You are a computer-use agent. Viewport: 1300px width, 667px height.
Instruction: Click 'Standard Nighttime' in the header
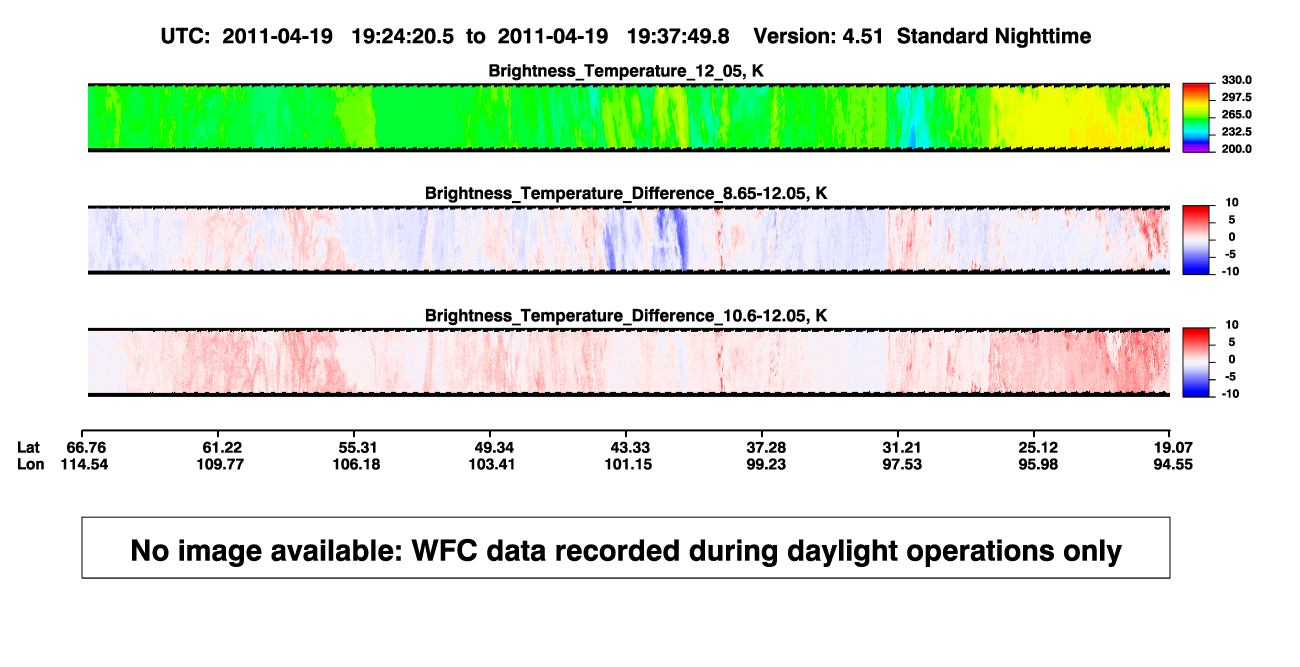click(x=994, y=37)
